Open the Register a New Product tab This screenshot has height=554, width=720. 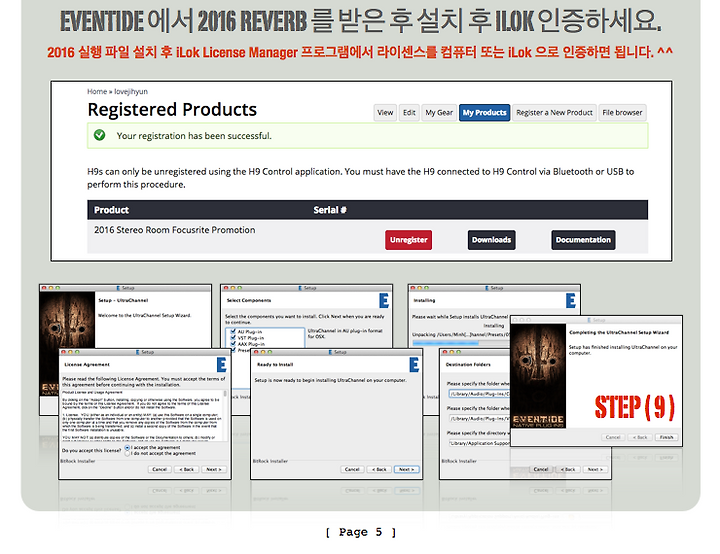(554, 113)
